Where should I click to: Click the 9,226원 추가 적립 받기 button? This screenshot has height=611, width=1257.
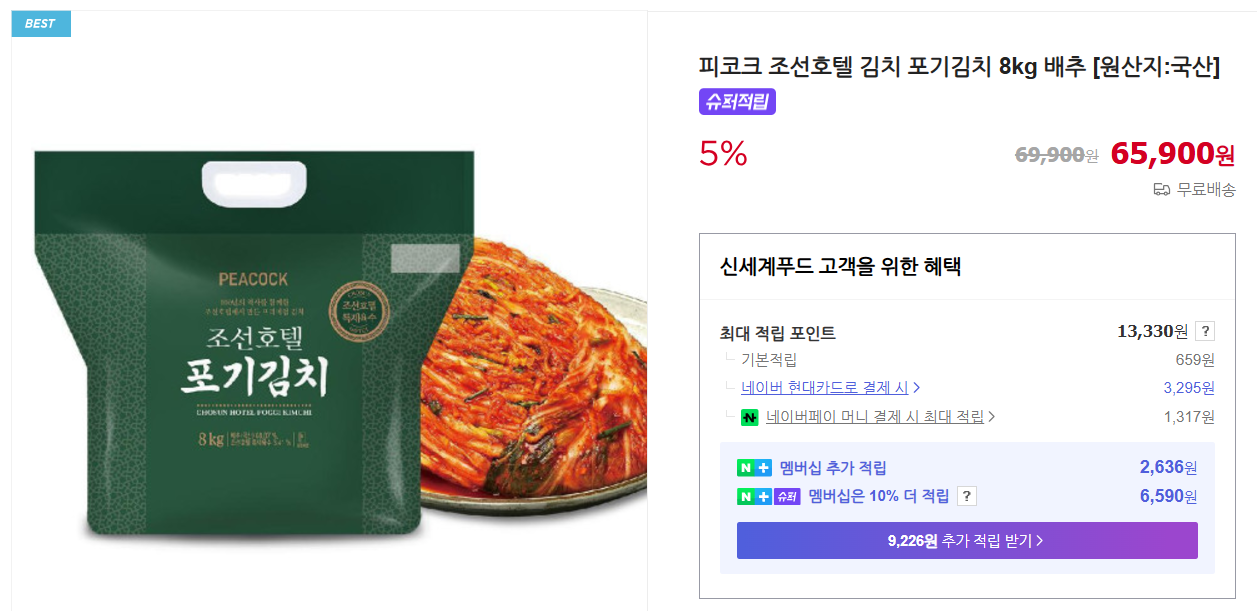[x=966, y=539]
